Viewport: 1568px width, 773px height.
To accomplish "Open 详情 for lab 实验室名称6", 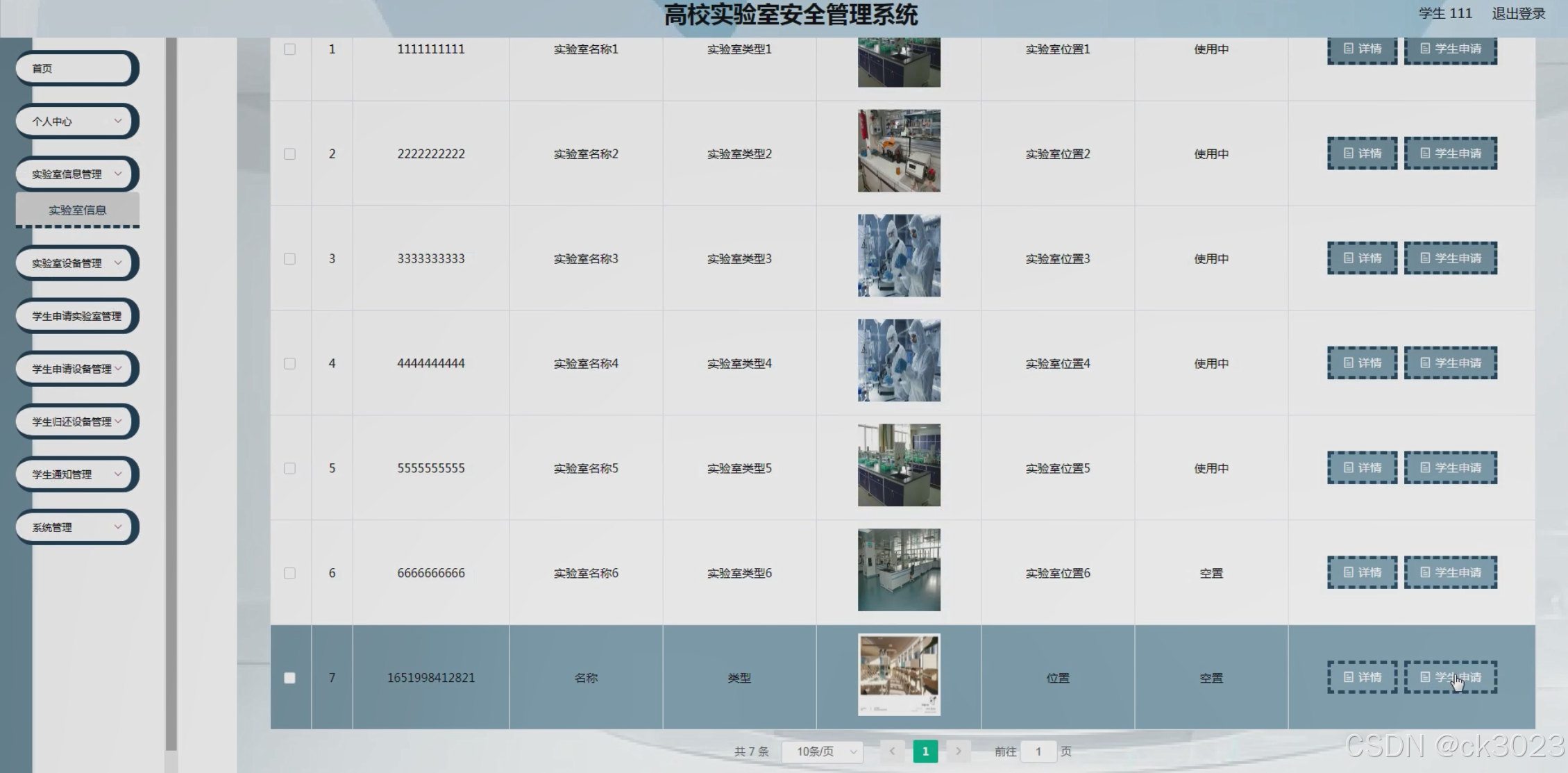I will (x=1361, y=573).
